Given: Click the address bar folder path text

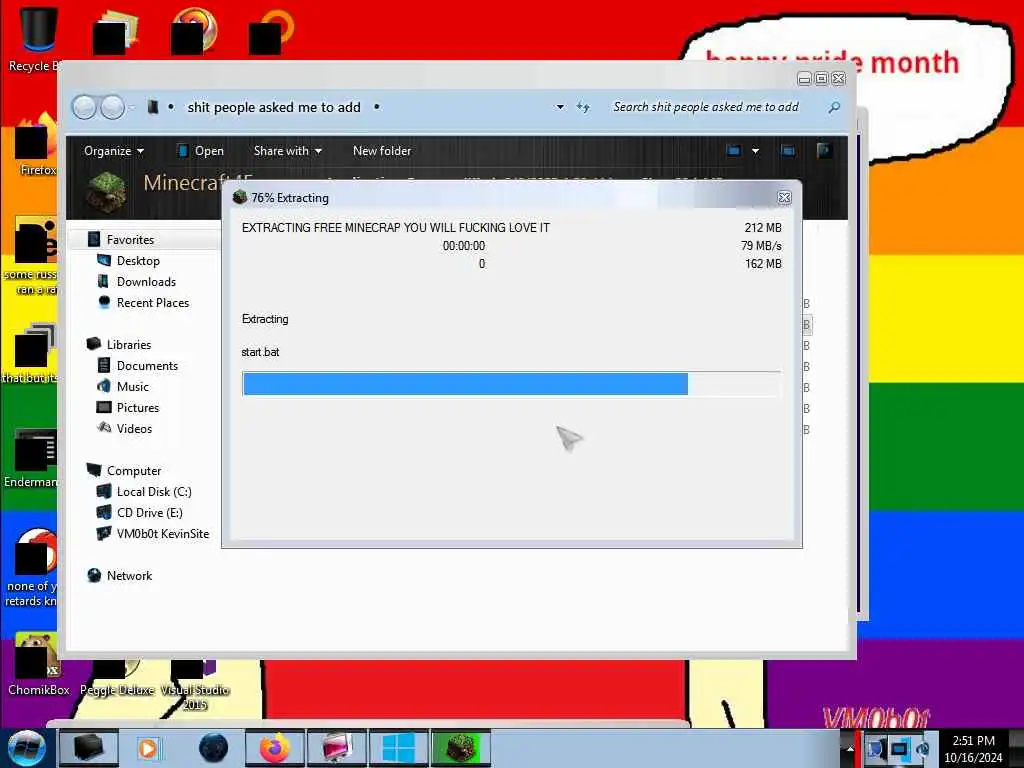Looking at the screenshot, I should click(274, 107).
